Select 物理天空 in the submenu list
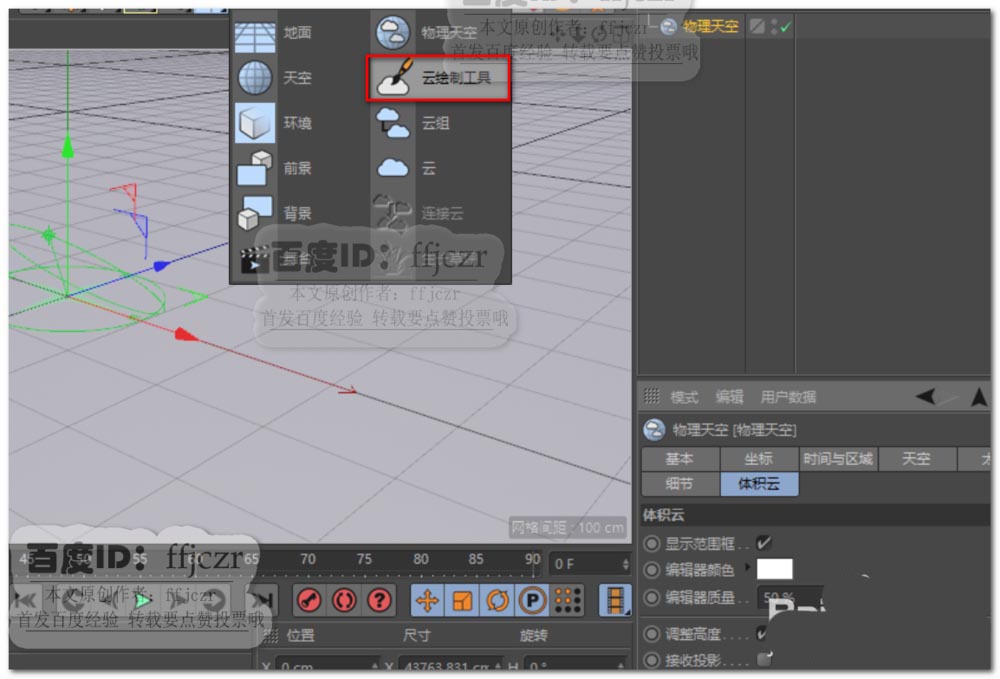The width and height of the screenshot is (1000, 679). point(448,33)
